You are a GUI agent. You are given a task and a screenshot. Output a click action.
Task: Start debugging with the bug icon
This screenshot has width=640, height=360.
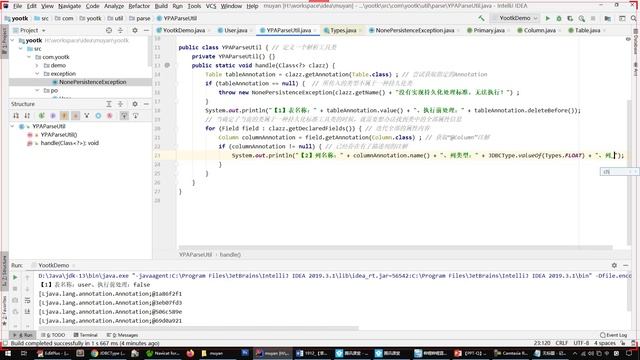pos(559,18)
